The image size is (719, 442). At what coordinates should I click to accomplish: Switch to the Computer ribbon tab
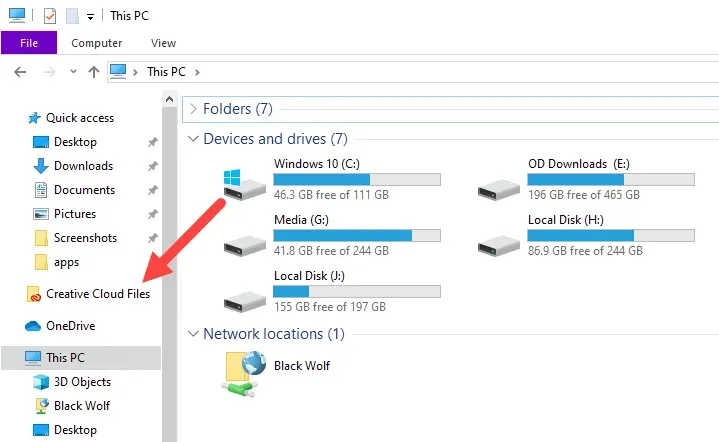[x=97, y=43]
